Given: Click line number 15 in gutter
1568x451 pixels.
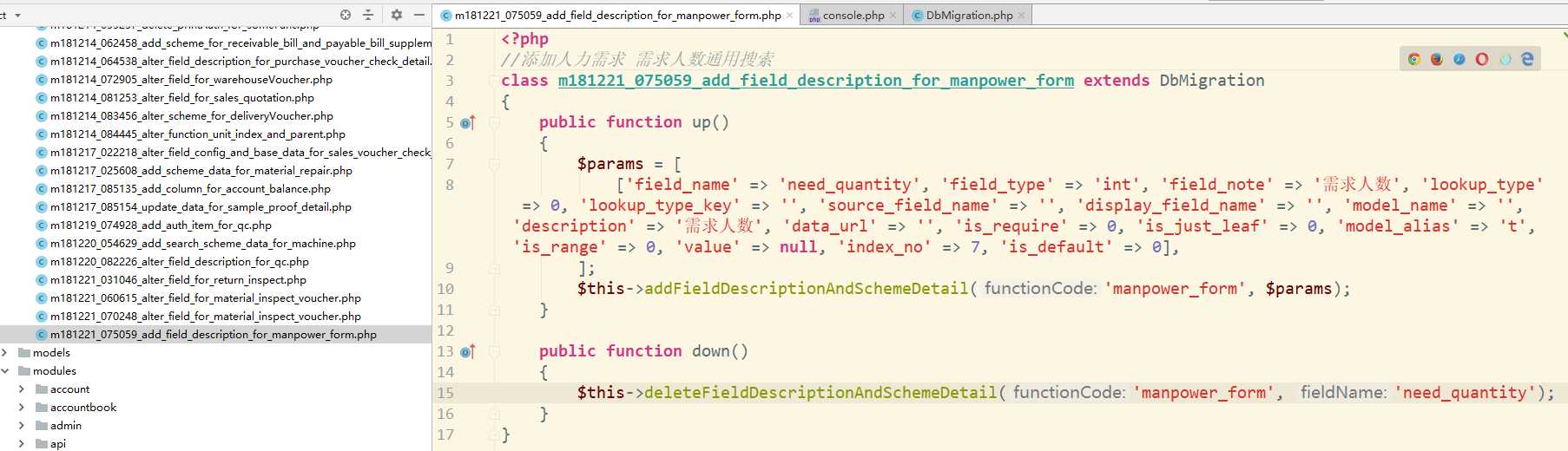Looking at the screenshot, I should pos(445,393).
